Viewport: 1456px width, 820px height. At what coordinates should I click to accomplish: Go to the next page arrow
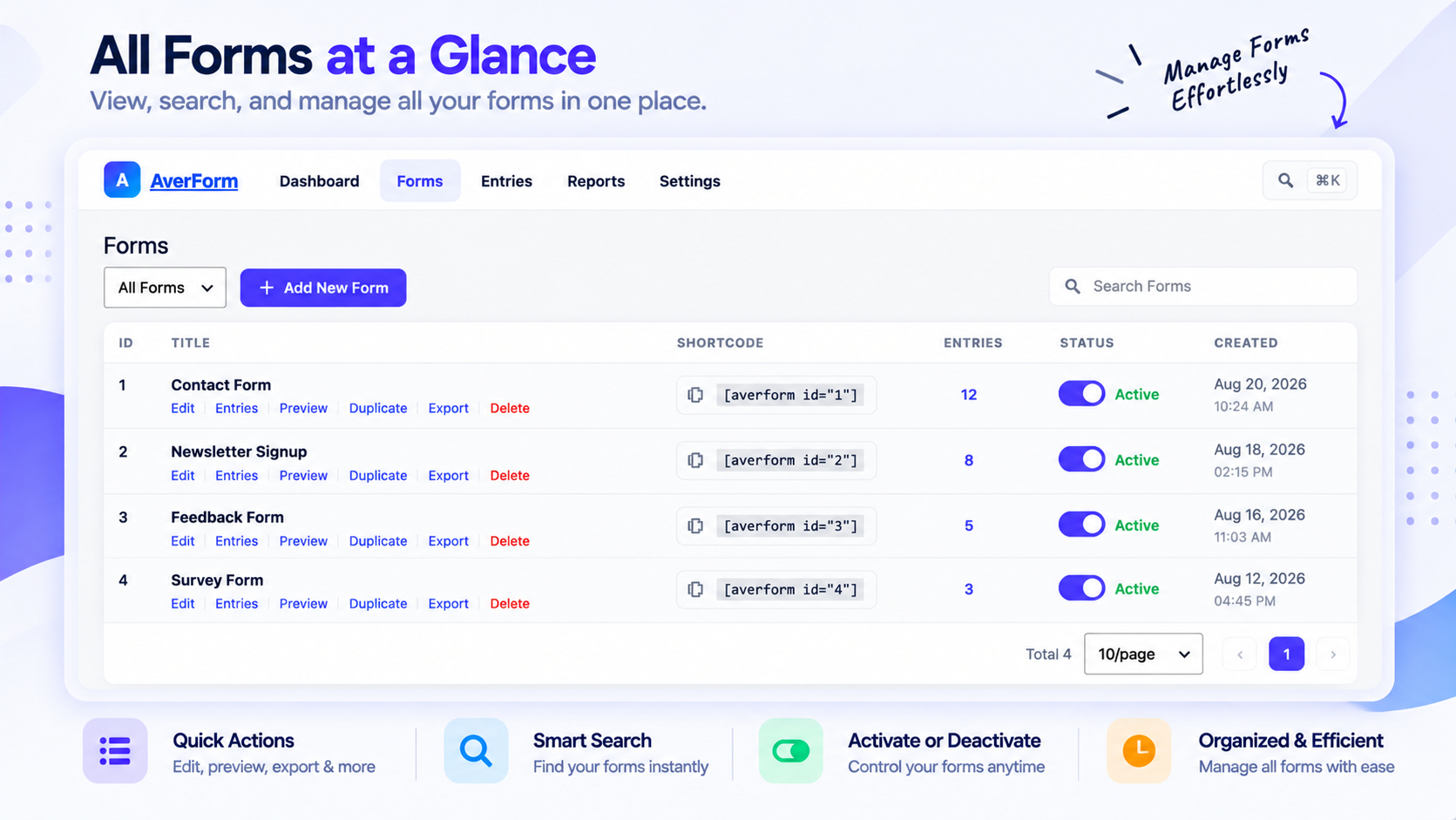coord(1333,654)
